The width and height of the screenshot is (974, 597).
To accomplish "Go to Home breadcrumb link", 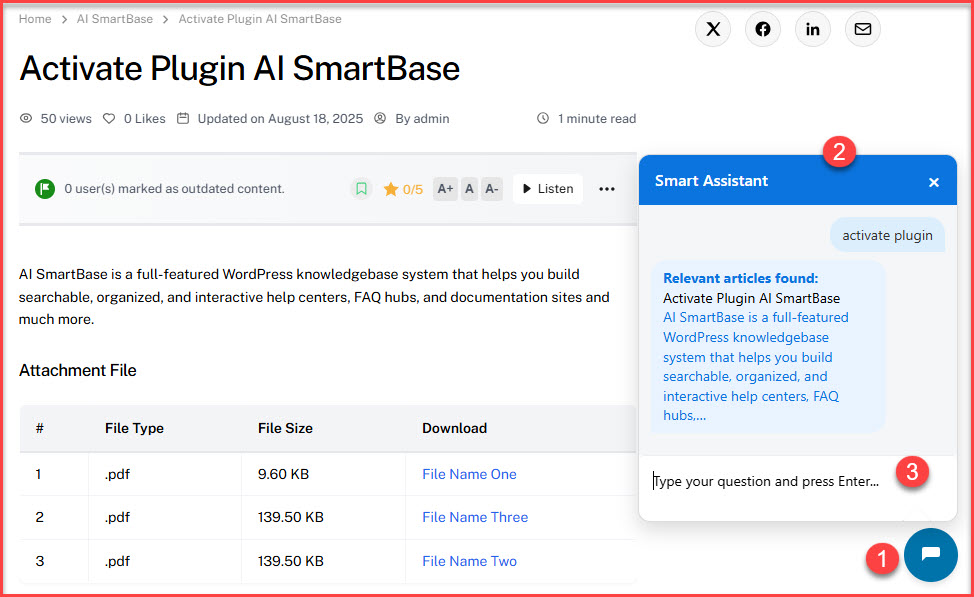I will (35, 19).
